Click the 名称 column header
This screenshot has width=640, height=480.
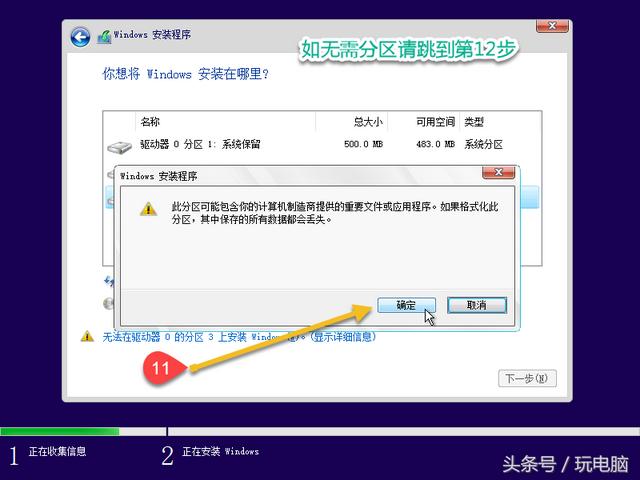pyautogui.click(x=149, y=122)
